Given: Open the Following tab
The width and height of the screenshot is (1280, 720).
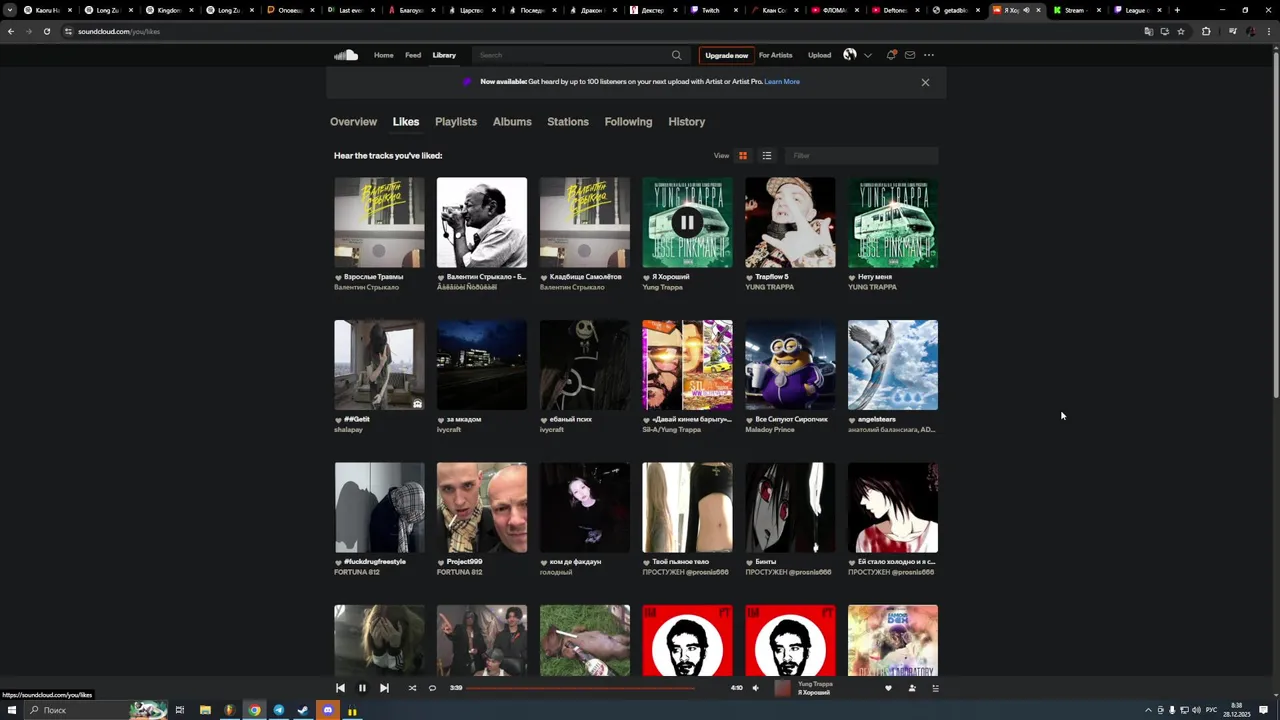Looking at the screenshot, I should coord(628,122).
